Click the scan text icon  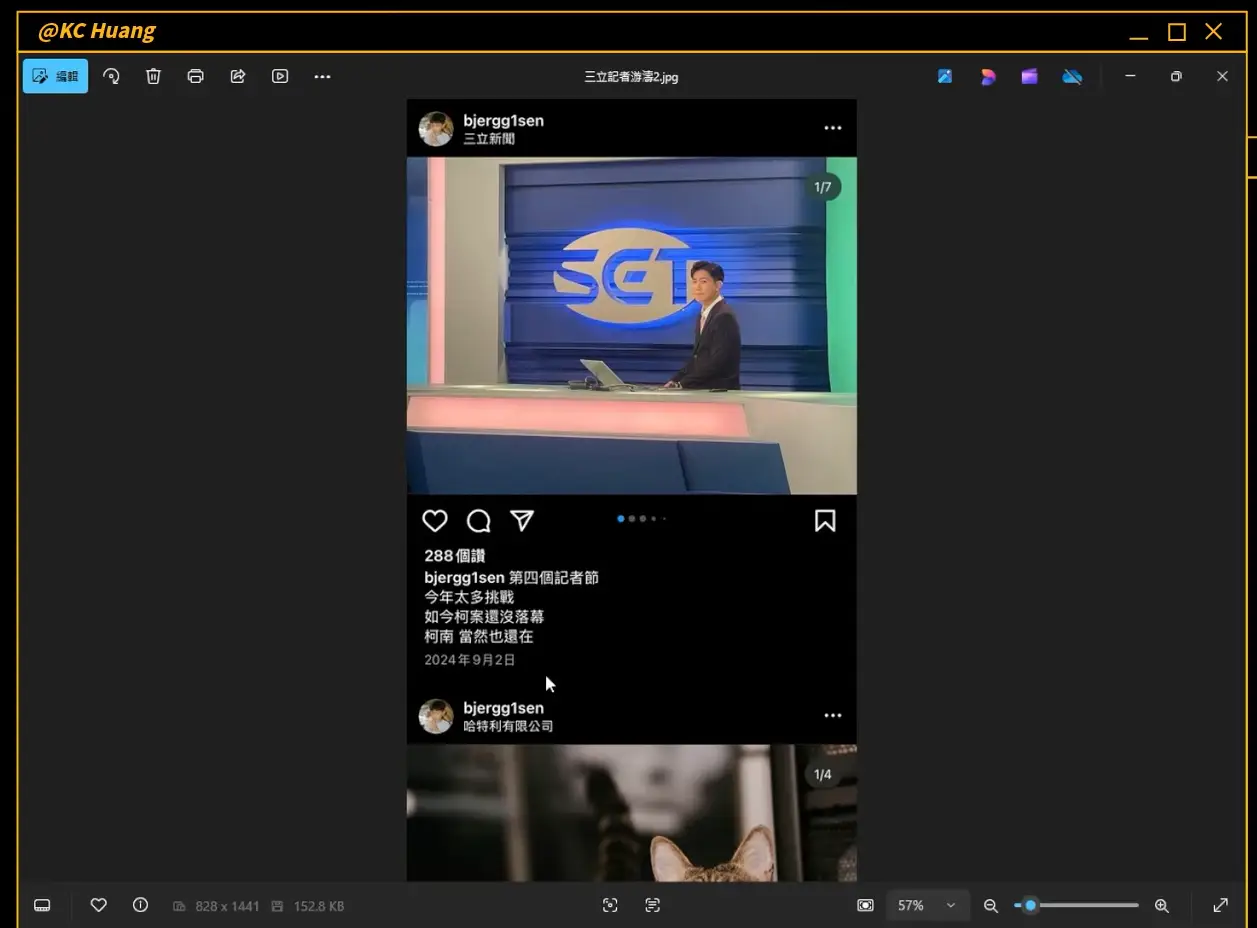pyautogui.click(x=653, y=905)
